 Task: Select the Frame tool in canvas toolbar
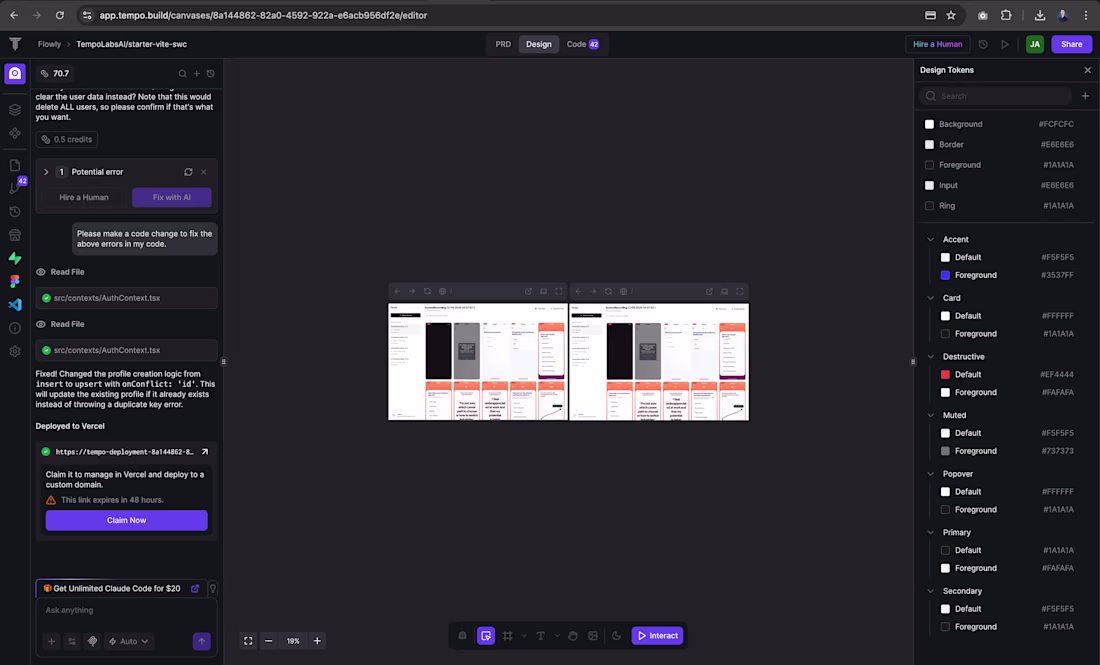coord(507,636)
